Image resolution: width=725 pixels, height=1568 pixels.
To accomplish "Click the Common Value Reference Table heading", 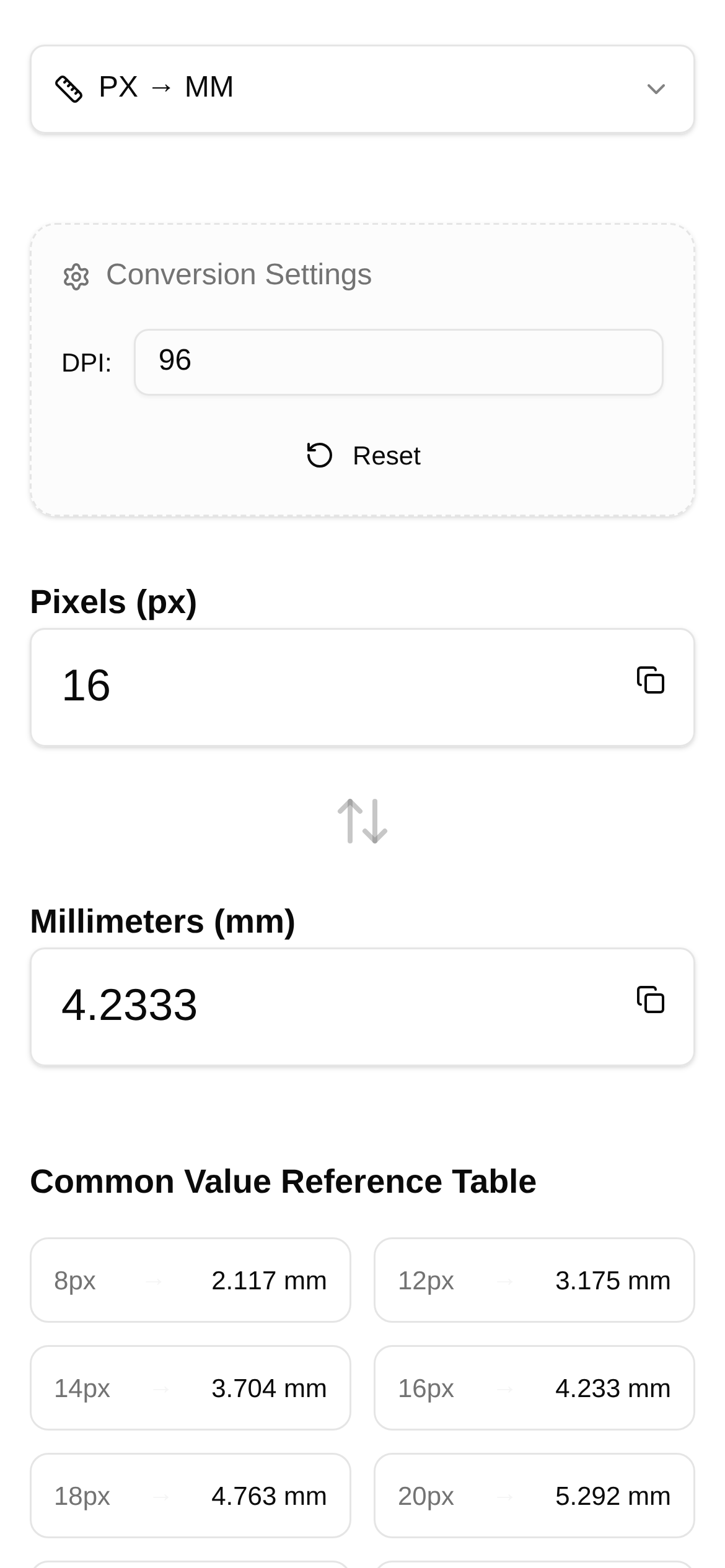I will 283,1181.
